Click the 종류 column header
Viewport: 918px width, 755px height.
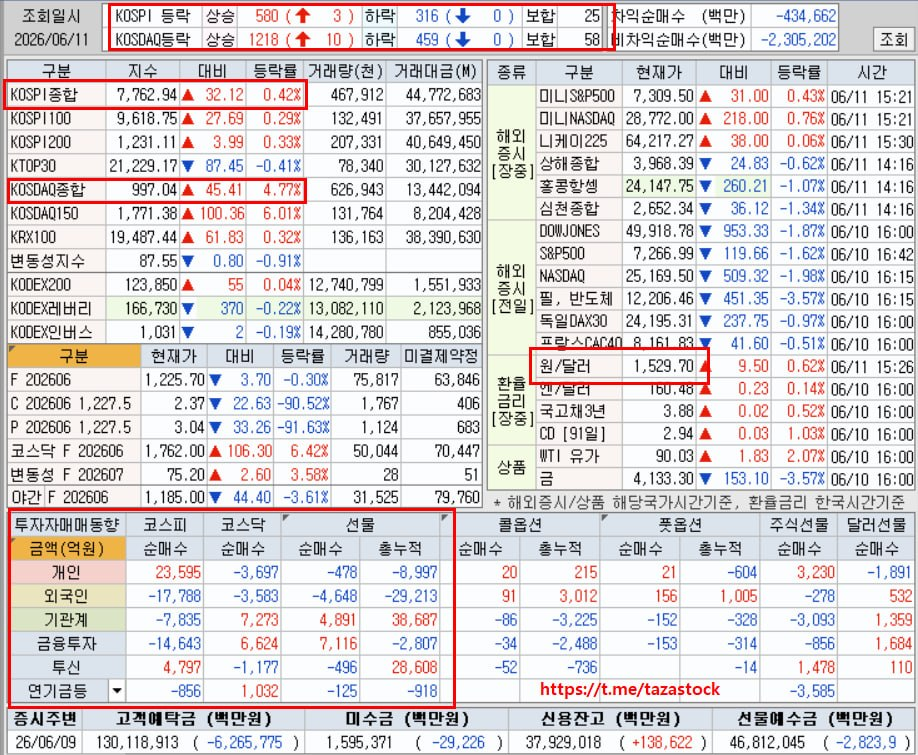tap(511, 72)
